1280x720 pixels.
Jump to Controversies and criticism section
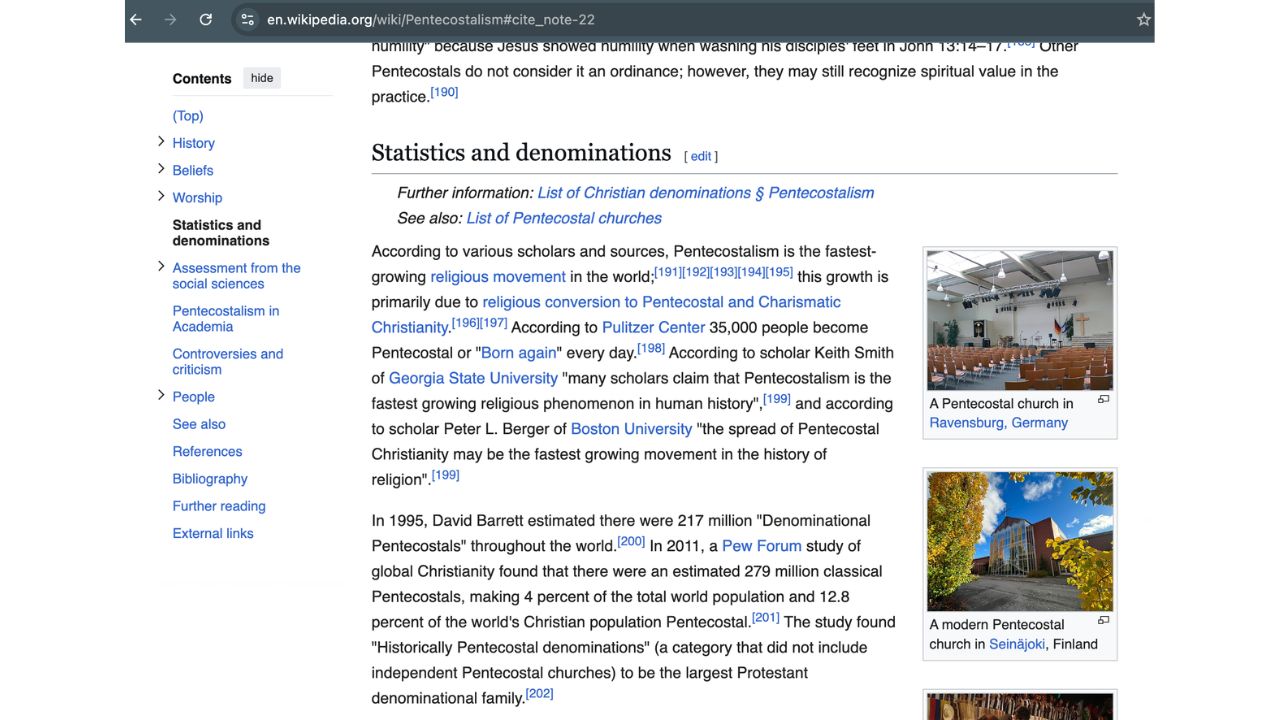point(227,361)
